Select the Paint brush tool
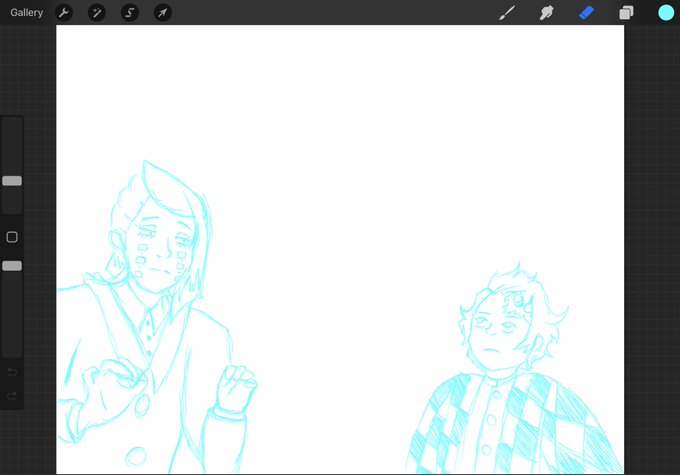This screenshot has height=475, width=680. pos(507,13)
